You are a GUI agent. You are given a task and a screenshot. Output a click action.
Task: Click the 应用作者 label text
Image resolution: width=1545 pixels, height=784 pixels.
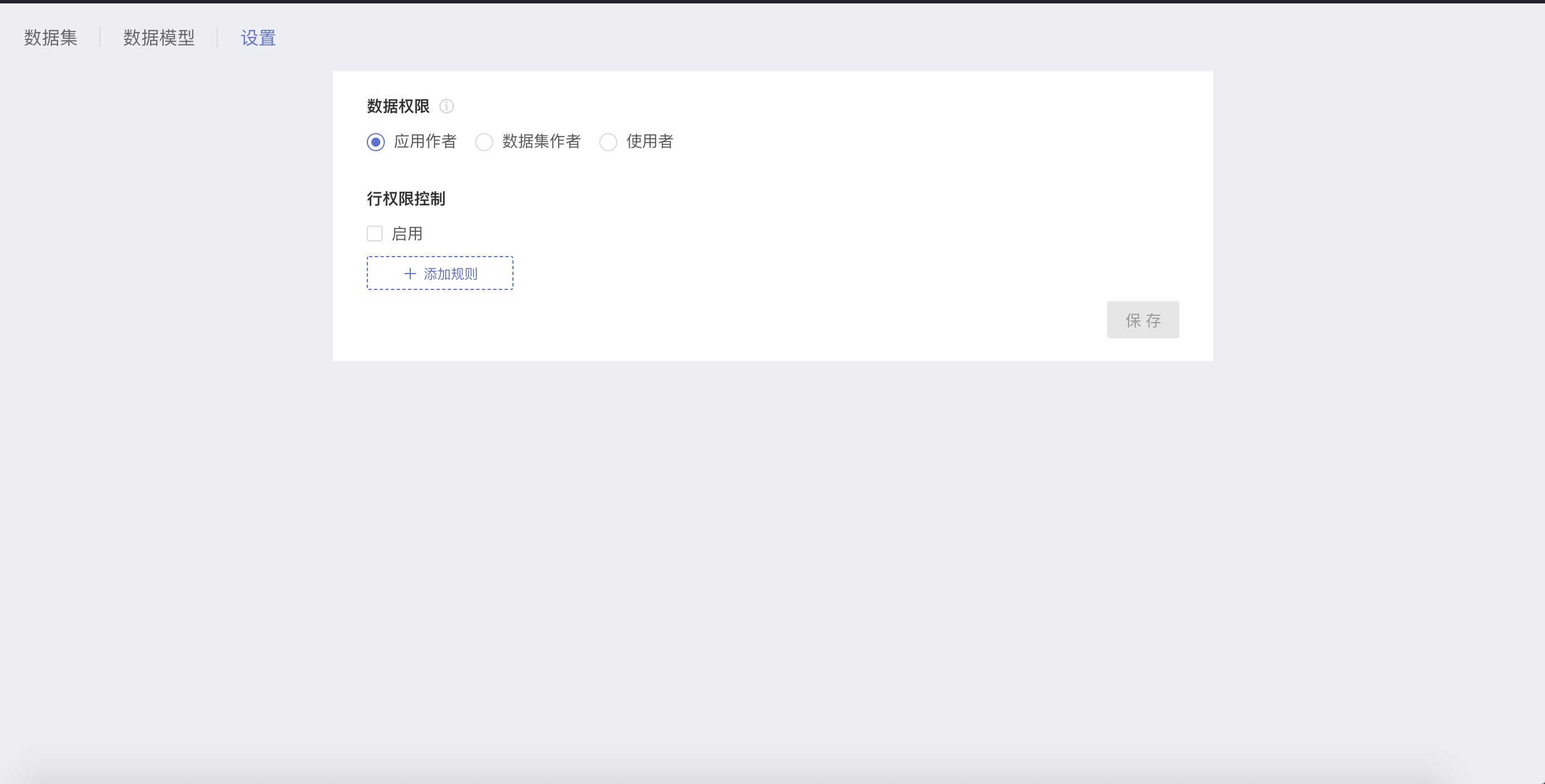click(425, 142)
